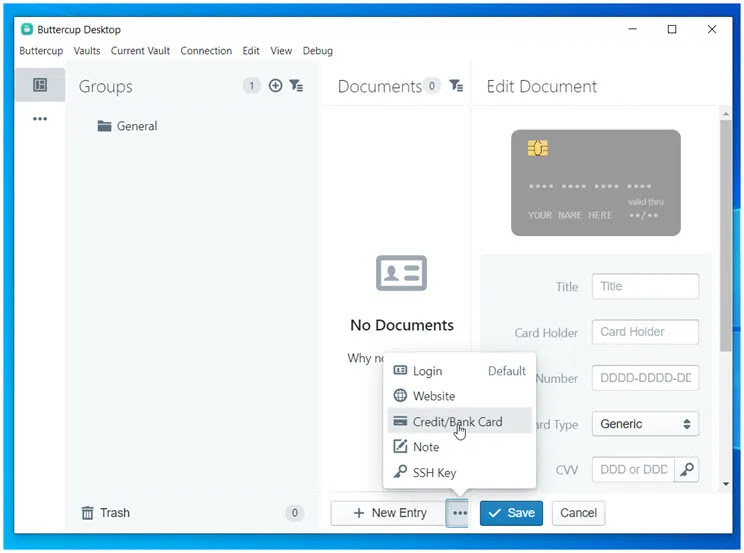This screenshot has height=553, width=744.
Task: Open the Debug menu
Action: pos(317,51)
